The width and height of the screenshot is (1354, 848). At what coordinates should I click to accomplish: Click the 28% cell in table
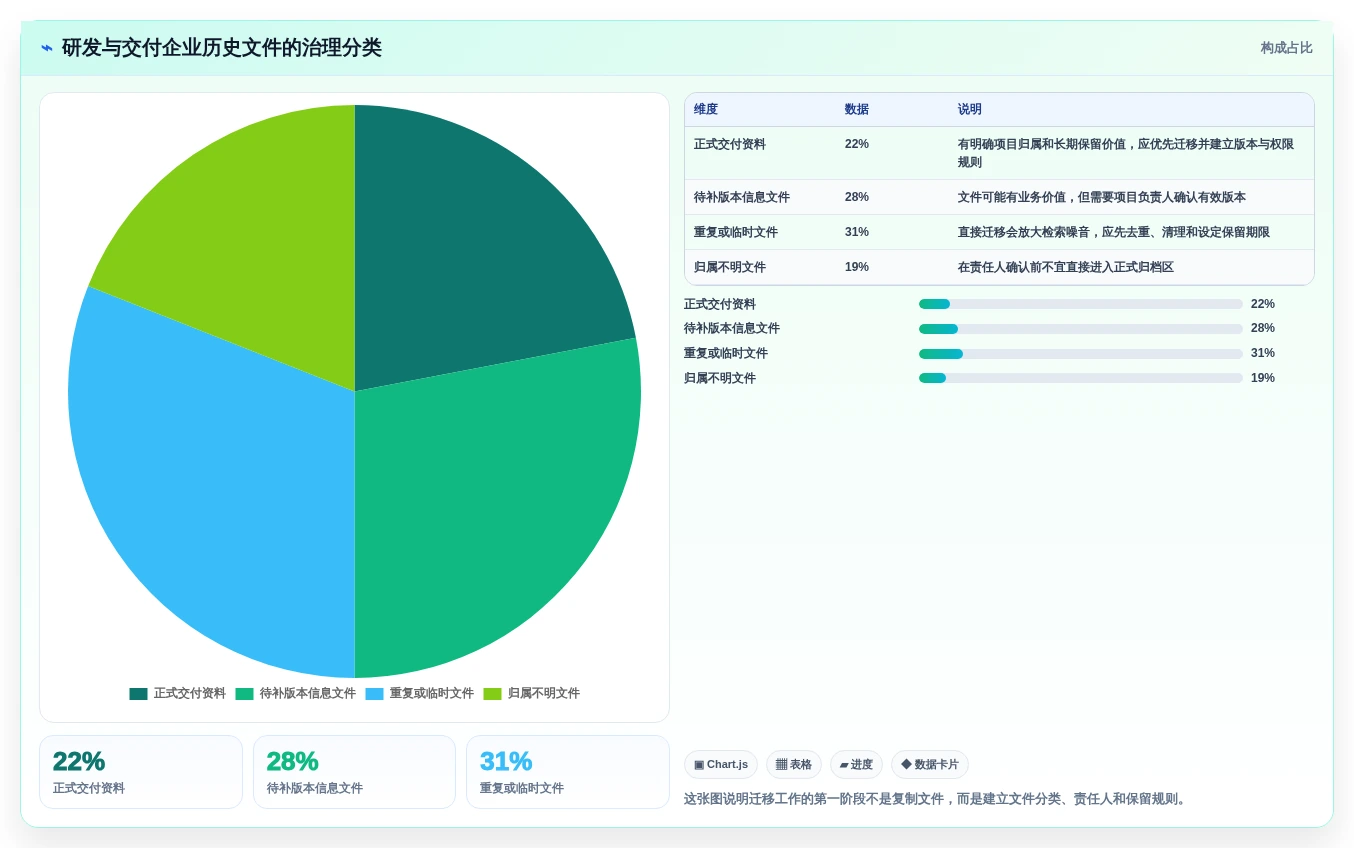click(x=857, y=197)
